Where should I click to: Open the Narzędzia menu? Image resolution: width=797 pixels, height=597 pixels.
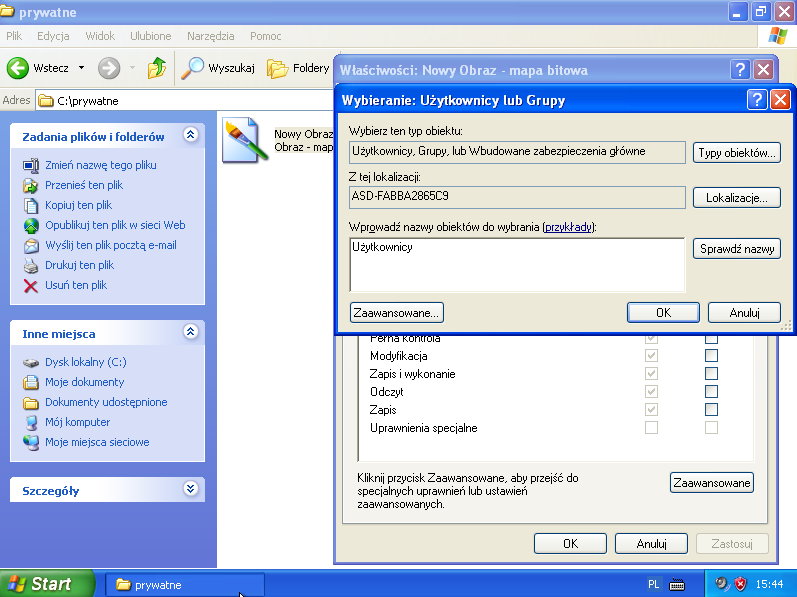click(x=210, y=36)
